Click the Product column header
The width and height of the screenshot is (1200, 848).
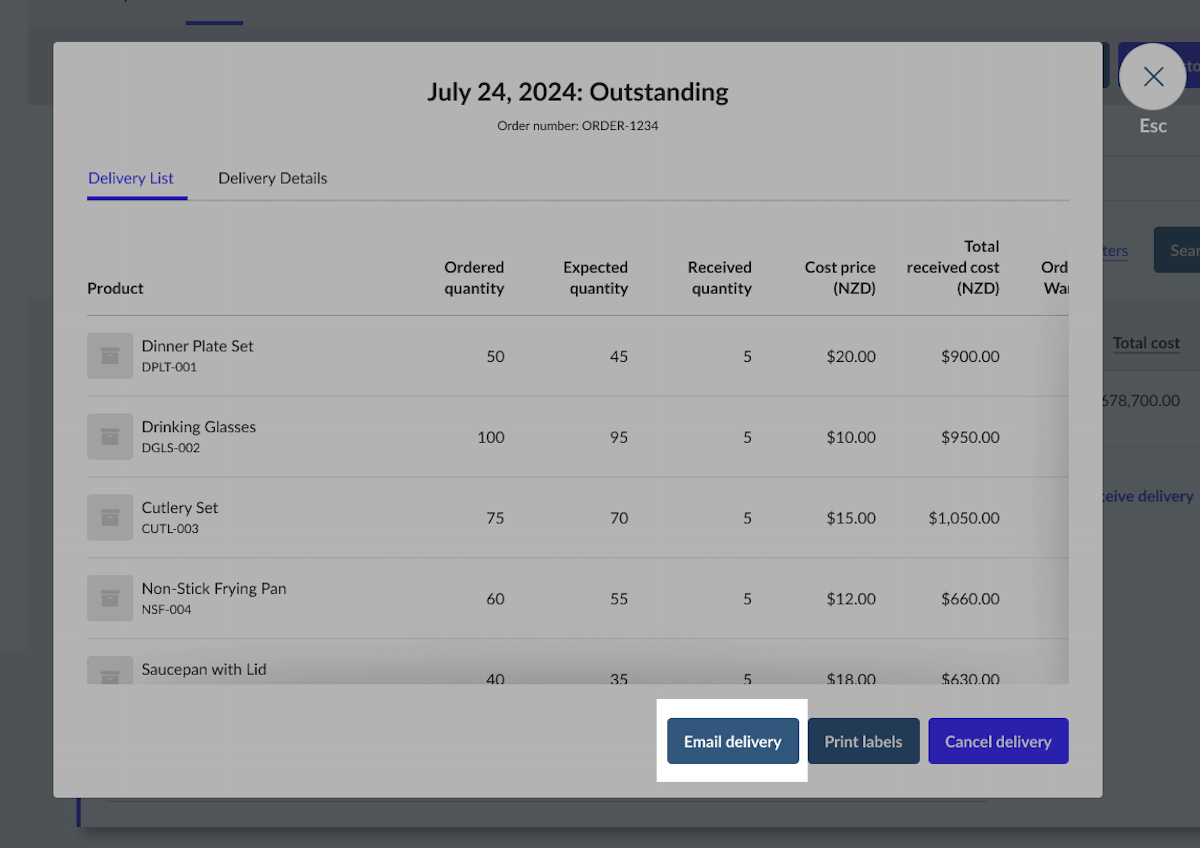pyautogui.click(x=115, y=288)
